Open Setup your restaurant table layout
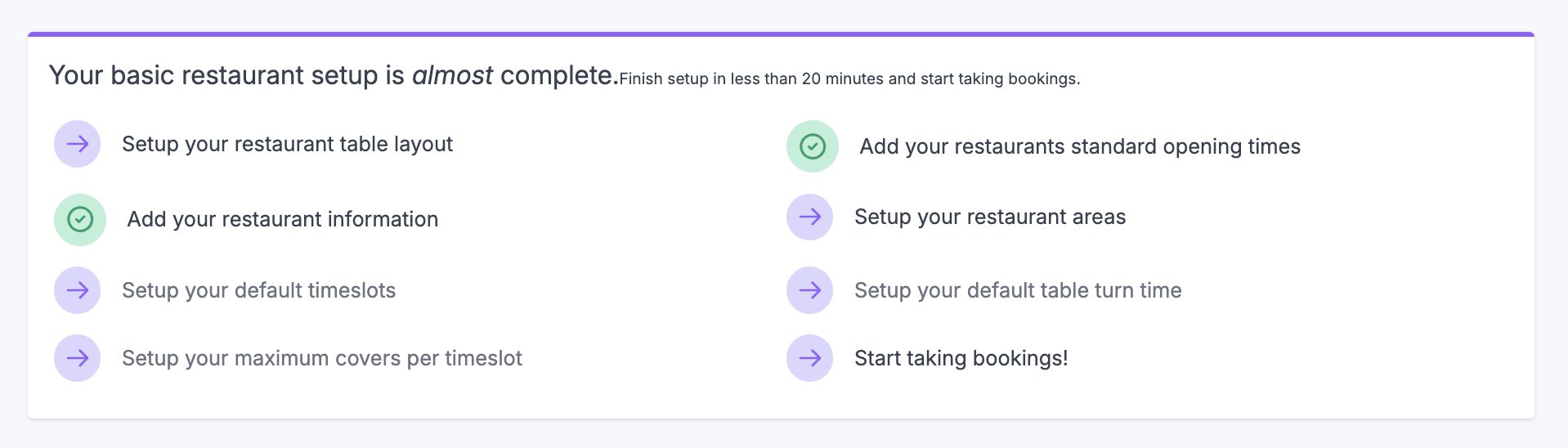The image size is (1568, 448). point(287,144)
